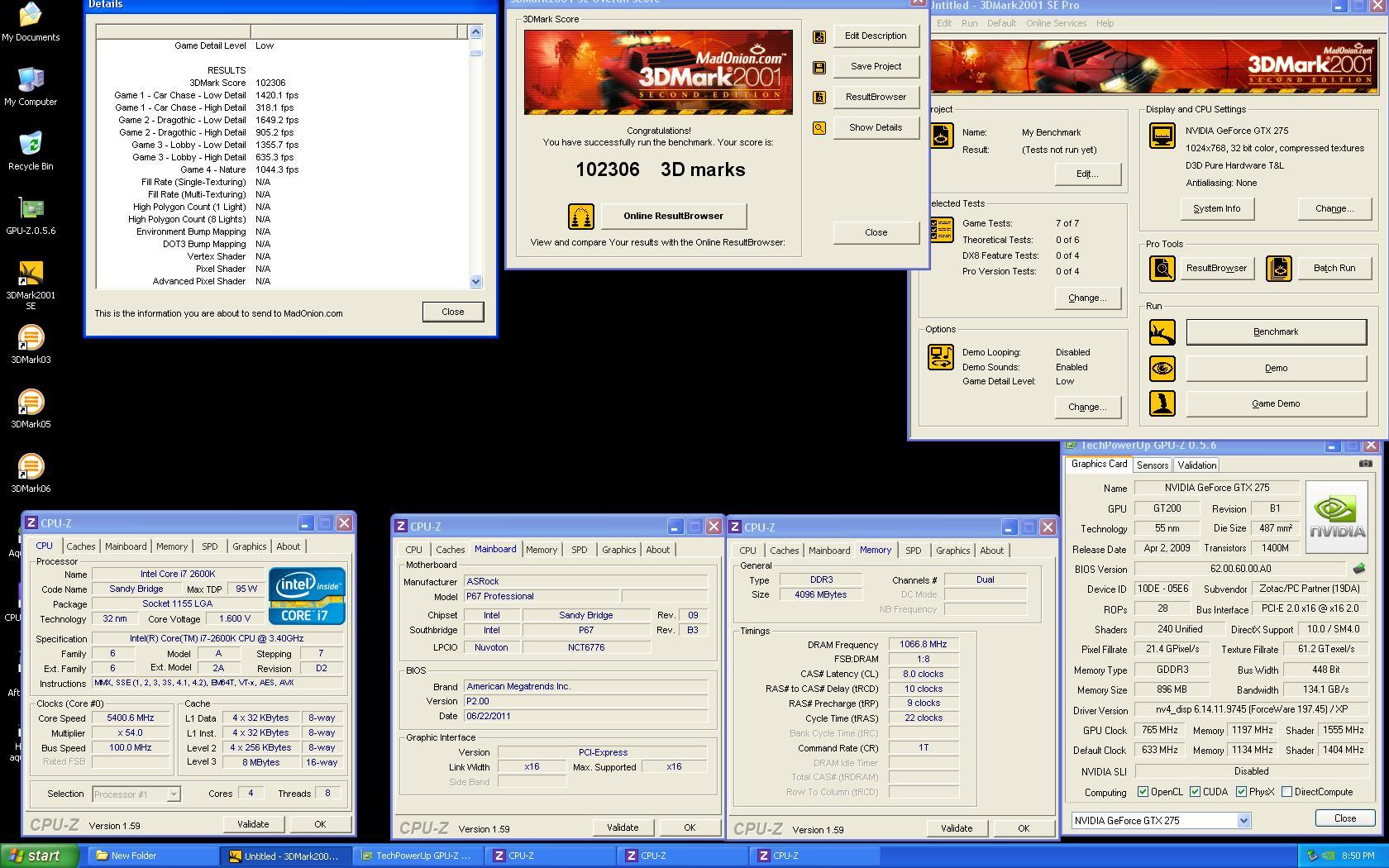Click the Game Demo joystick icon

[1162, 403]
